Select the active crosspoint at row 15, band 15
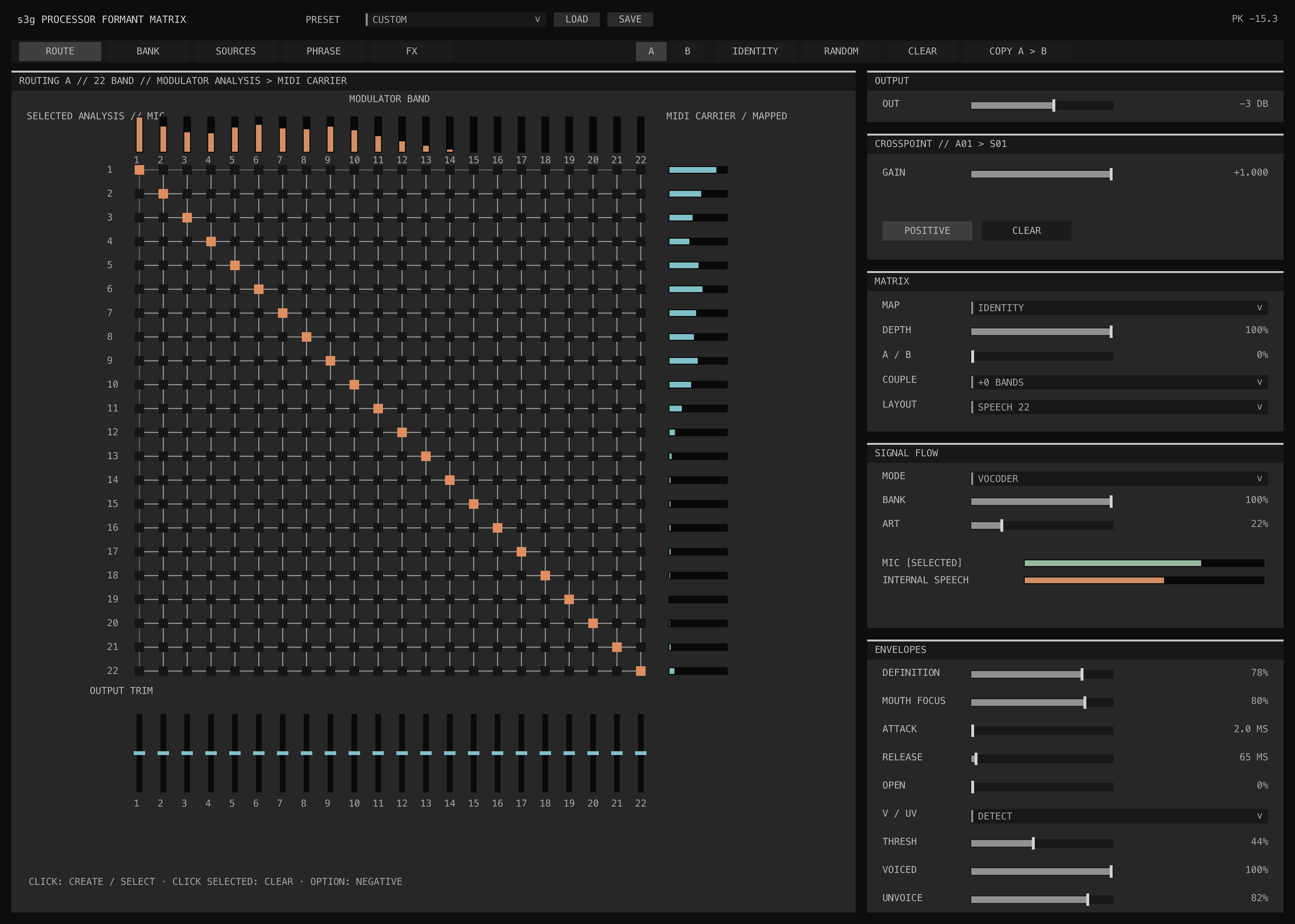Screen dimensions: 1295x924 pos(474,504)
